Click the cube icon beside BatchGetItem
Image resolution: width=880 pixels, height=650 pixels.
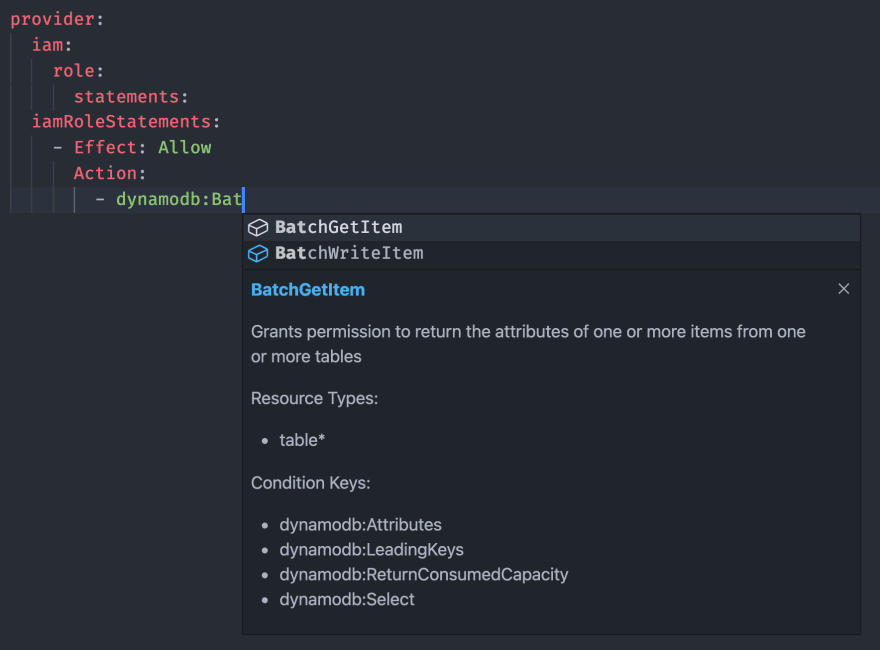[x=258, y=228]
